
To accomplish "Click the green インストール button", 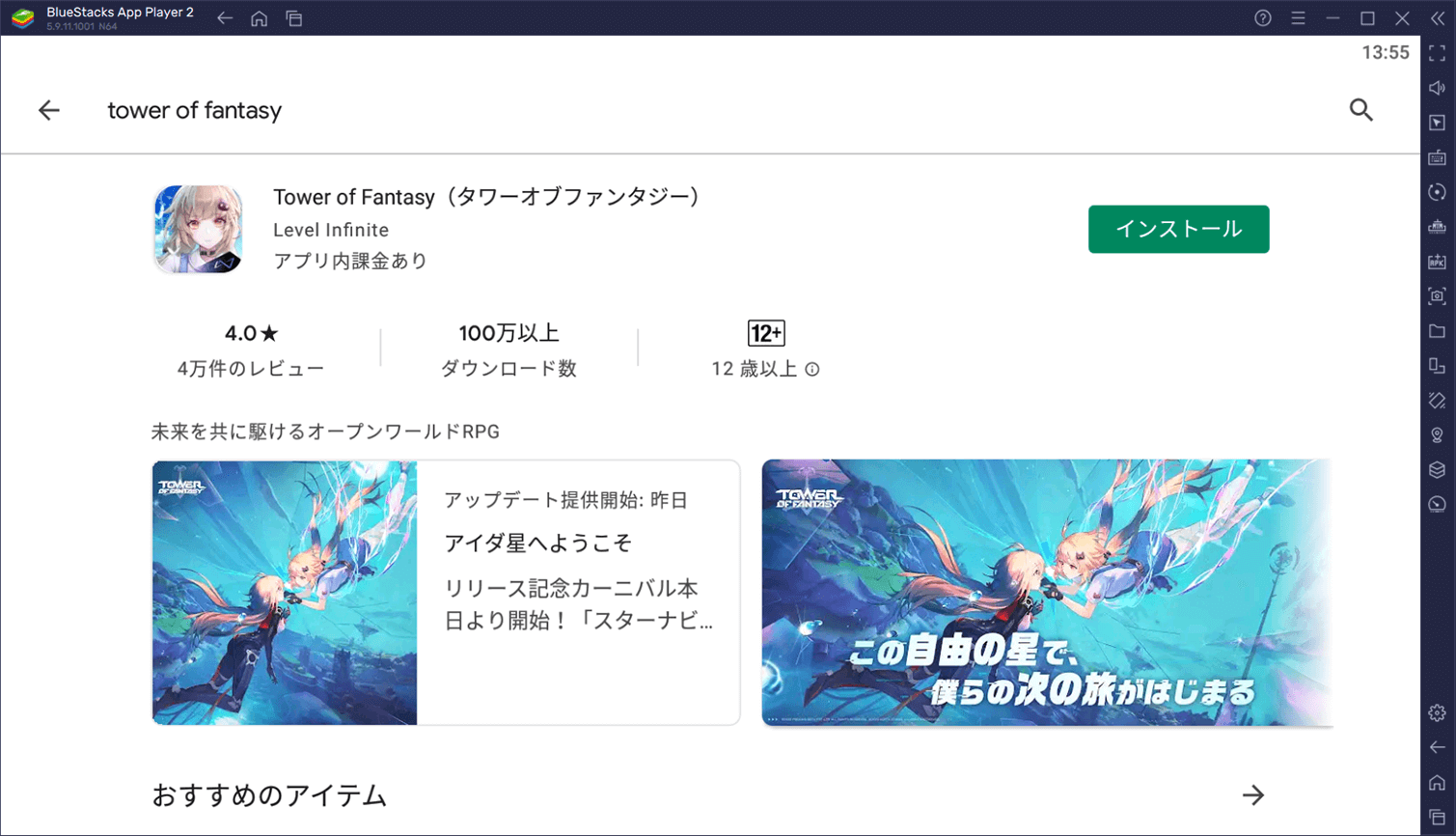I will point(1179,229).
